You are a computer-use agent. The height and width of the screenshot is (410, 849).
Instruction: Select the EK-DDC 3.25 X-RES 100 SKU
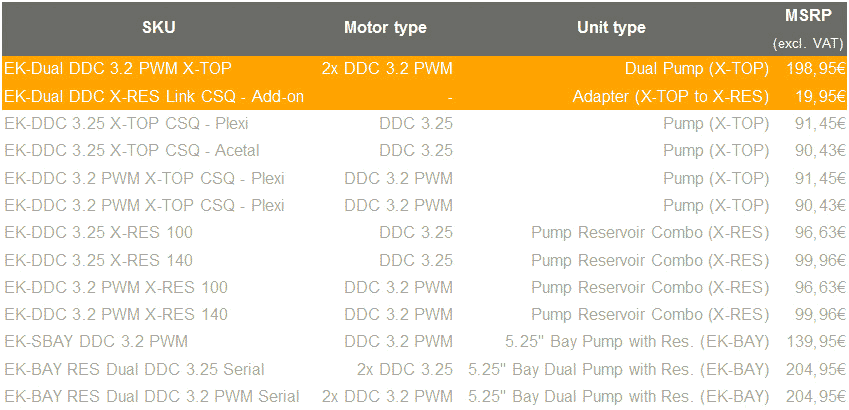(98, 233)
